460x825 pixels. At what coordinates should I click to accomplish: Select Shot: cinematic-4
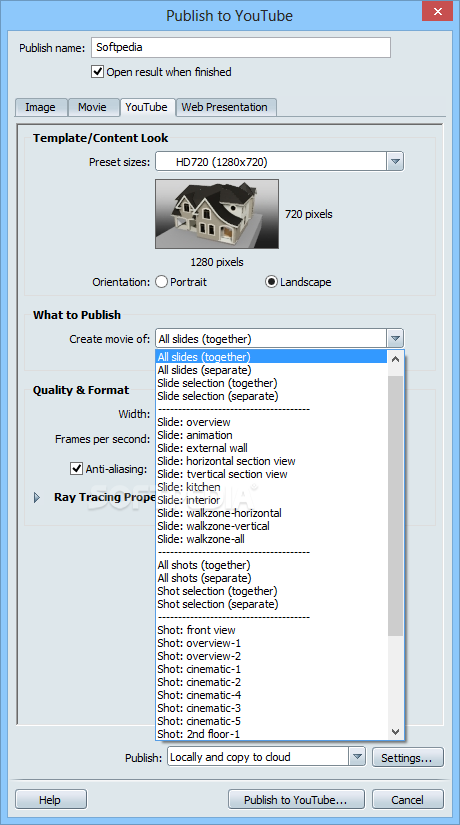point(272,695)
